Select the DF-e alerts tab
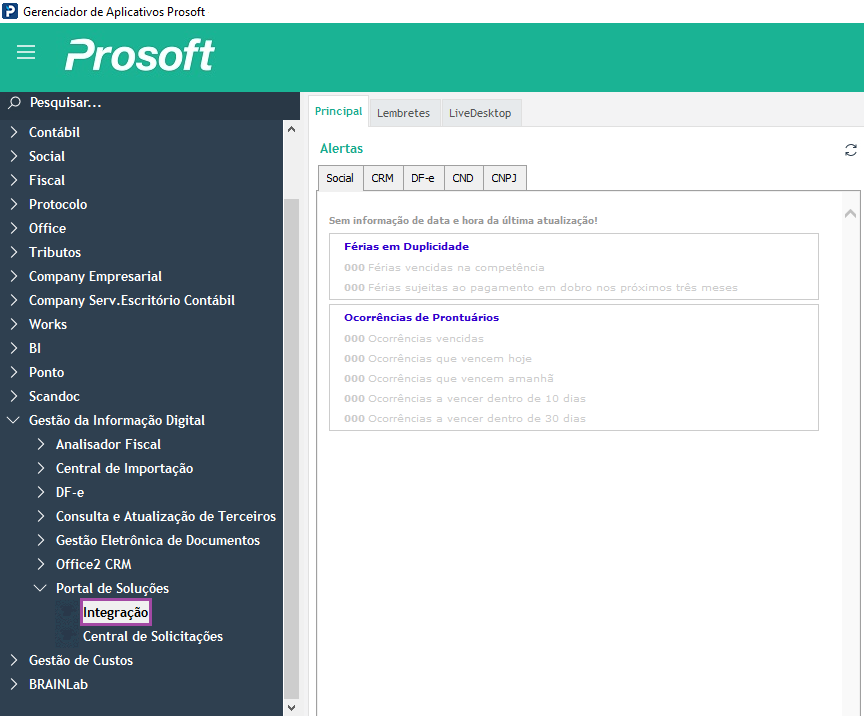The height and width of the screenshot is (716, 864). point(423,178)
